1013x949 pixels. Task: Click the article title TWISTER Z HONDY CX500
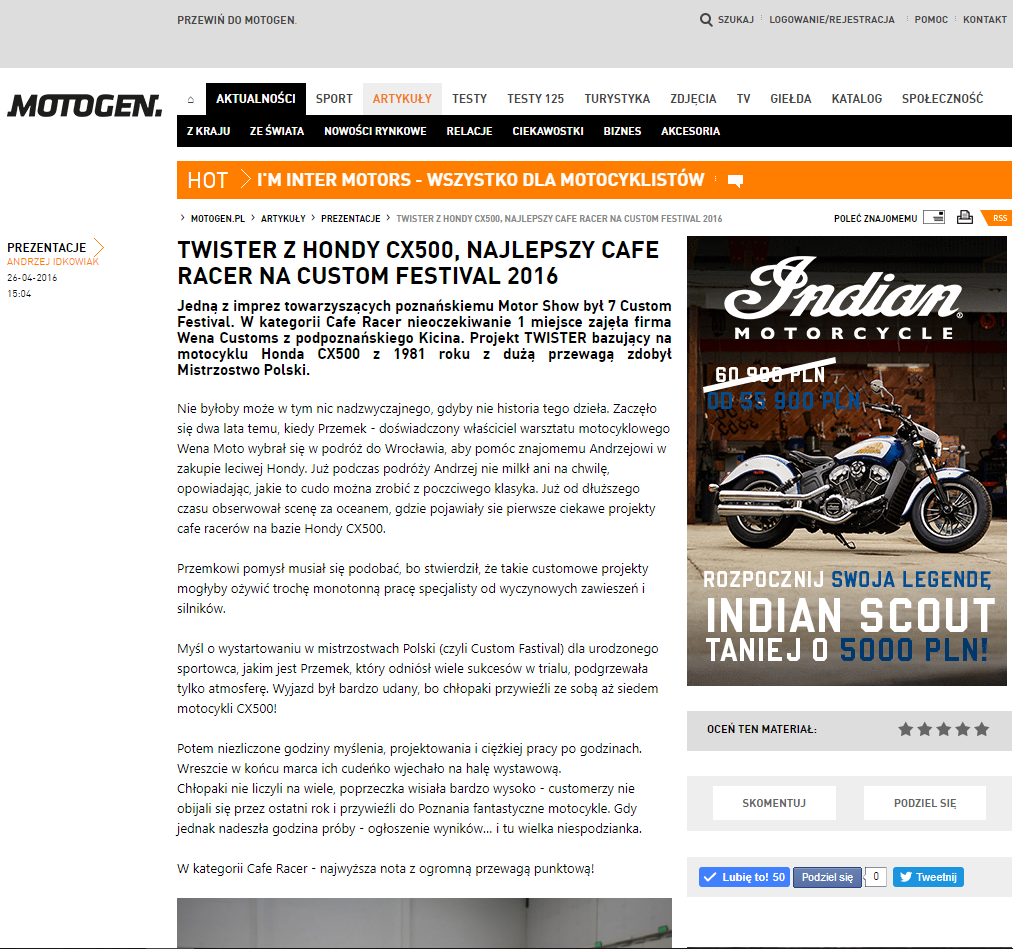[x=418, y=262]
